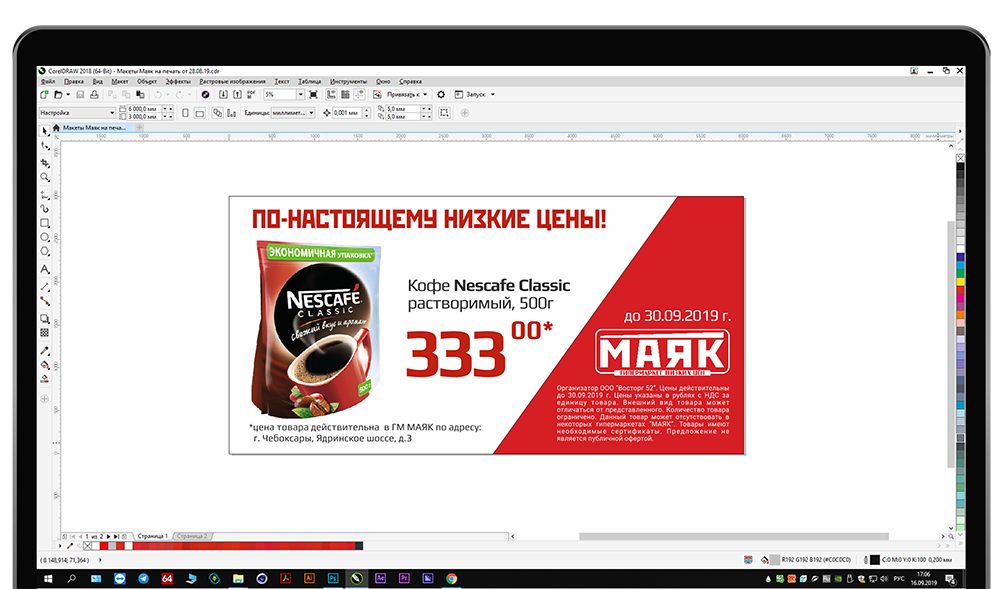Screen dimensions: 1000x589
Task: Select the Zoom magnifier tool
Action: (44, 177)
